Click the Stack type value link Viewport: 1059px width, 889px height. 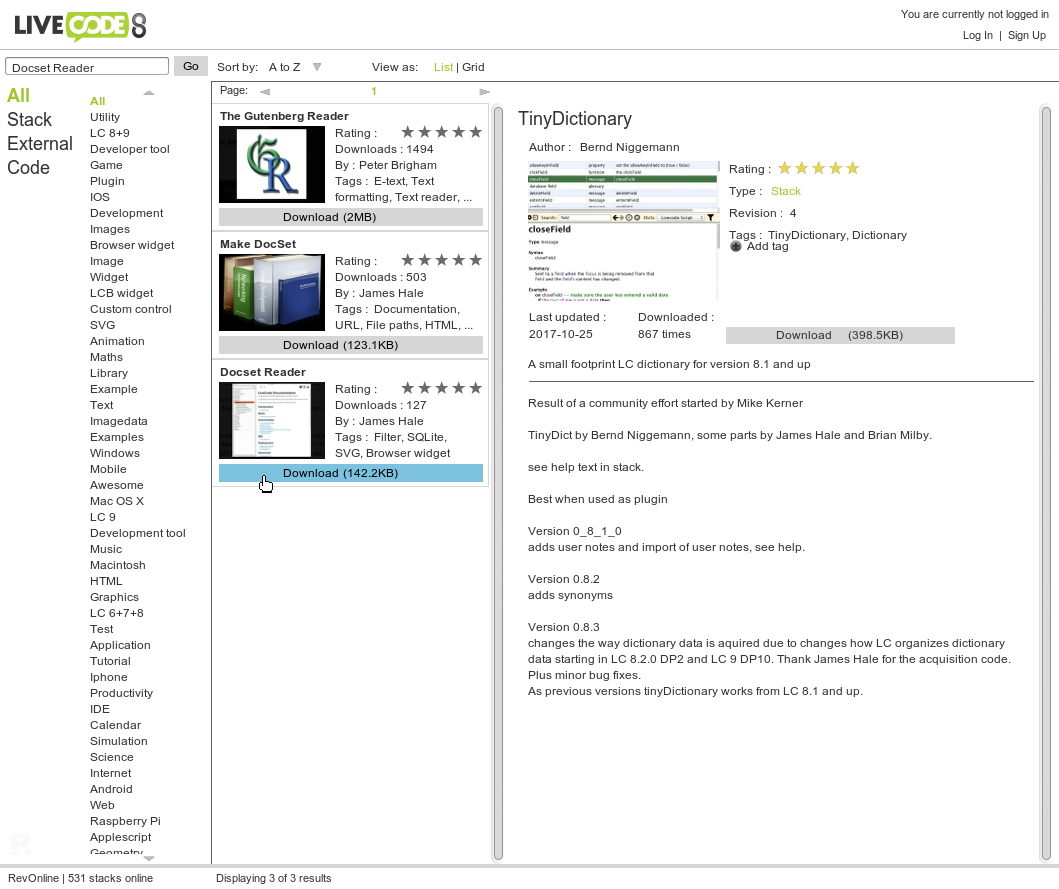(785, 191)
